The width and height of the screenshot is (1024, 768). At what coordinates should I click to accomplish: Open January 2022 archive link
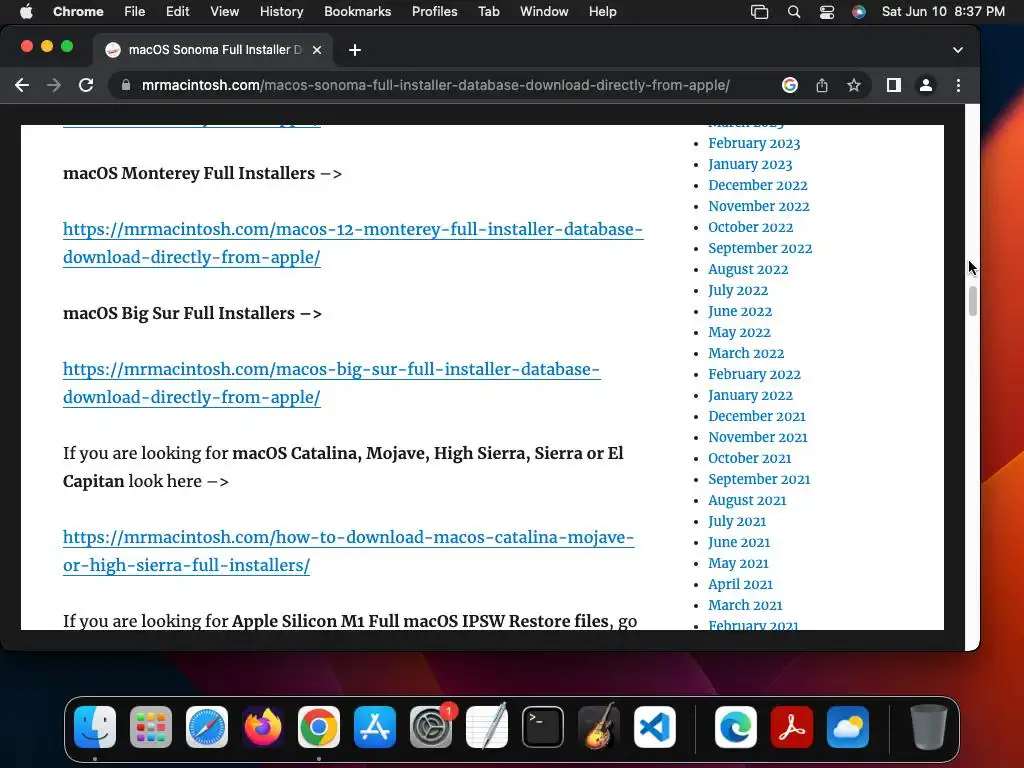point(750,395)
